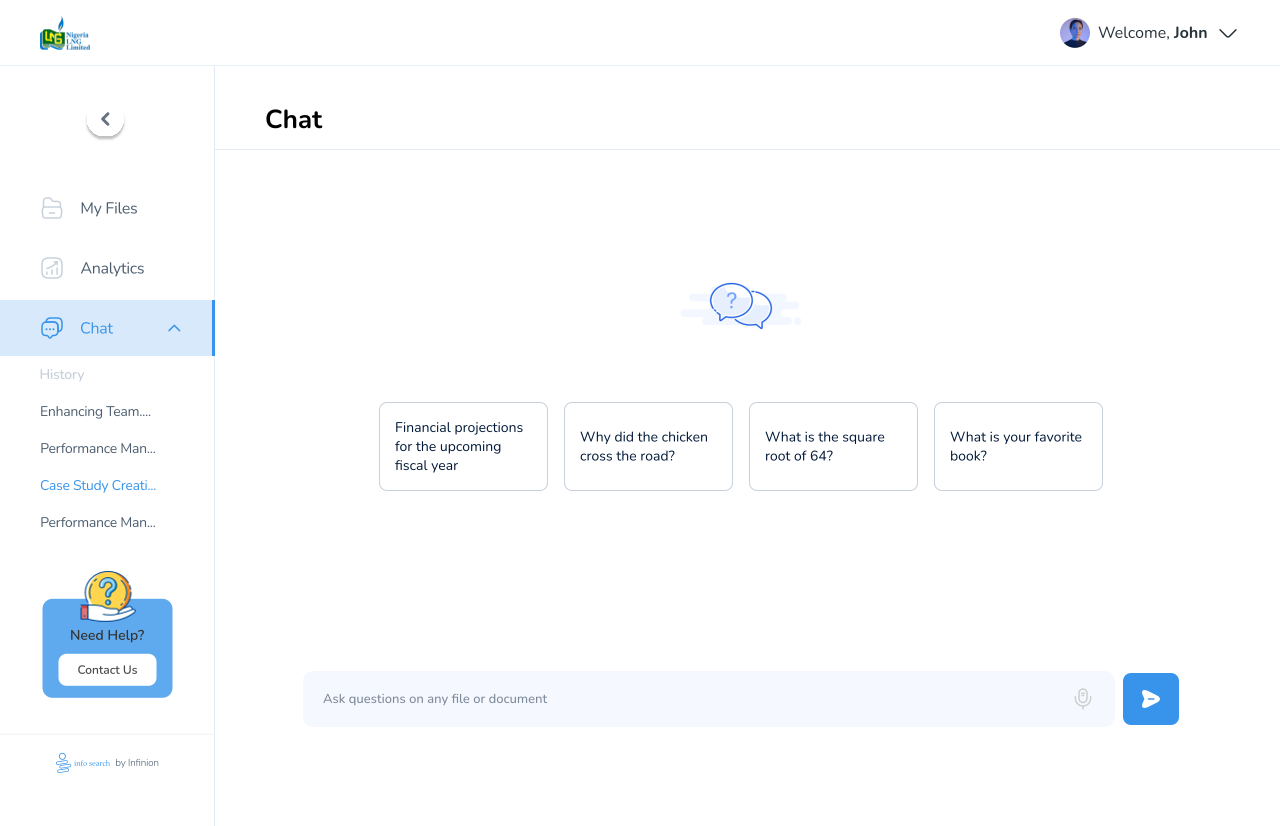Open the 'Enhancing Team...' chat history

[96, 411]
